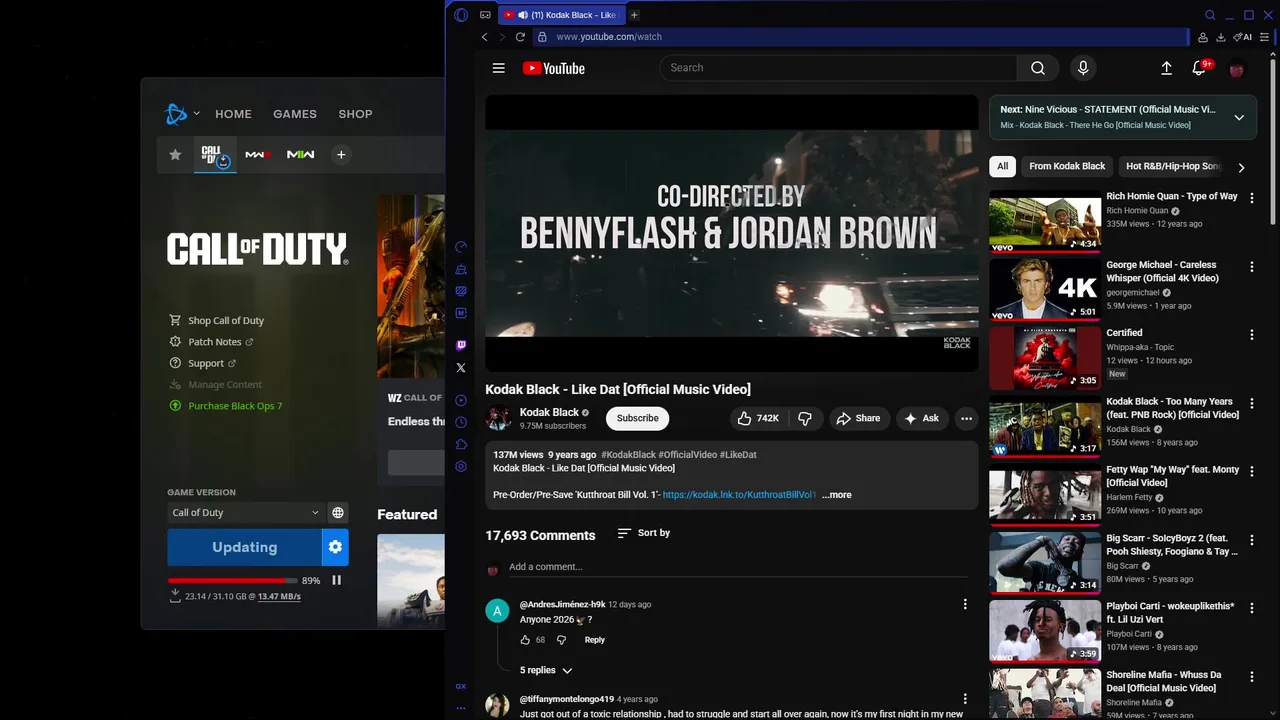Click the YouTube search magnifier button
The image size is (1280, 720).
(x=1038, y=68)
